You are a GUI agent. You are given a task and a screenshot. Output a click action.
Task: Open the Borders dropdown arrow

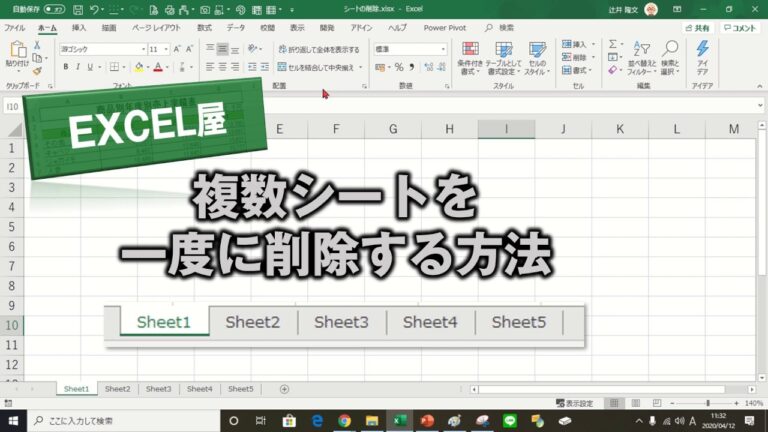pyautogui.click(x=124, y=67)
